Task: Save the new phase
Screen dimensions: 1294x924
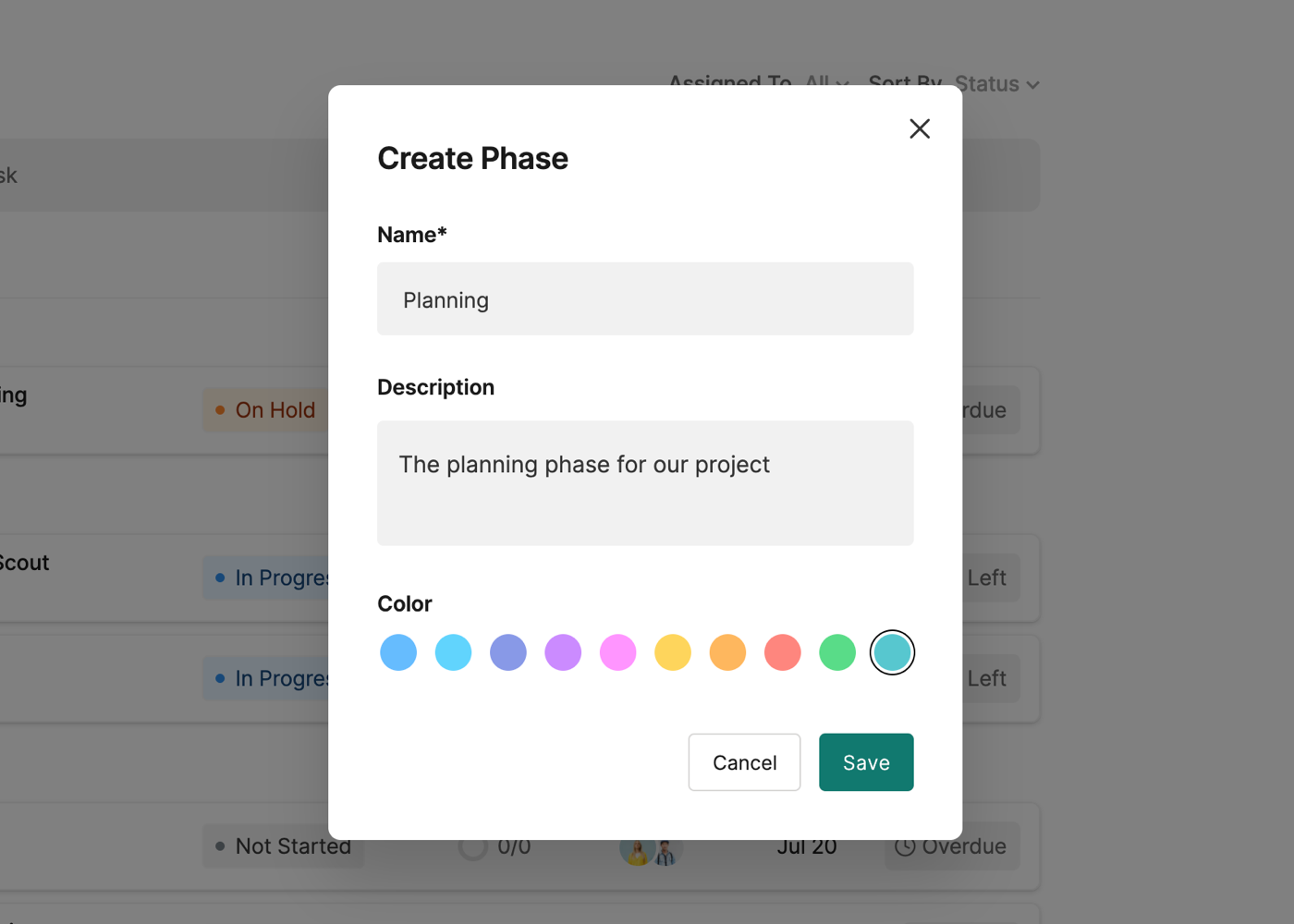Action: pos(866,762)
